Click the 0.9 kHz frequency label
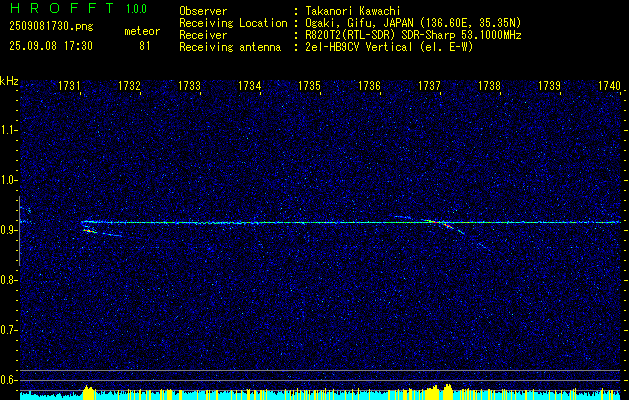 (9, 230)
